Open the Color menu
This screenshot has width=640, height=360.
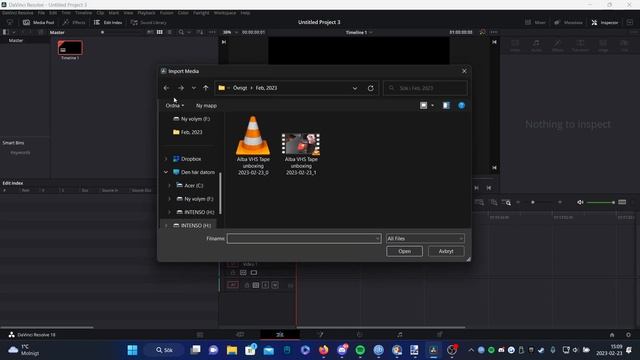[183, 13]
